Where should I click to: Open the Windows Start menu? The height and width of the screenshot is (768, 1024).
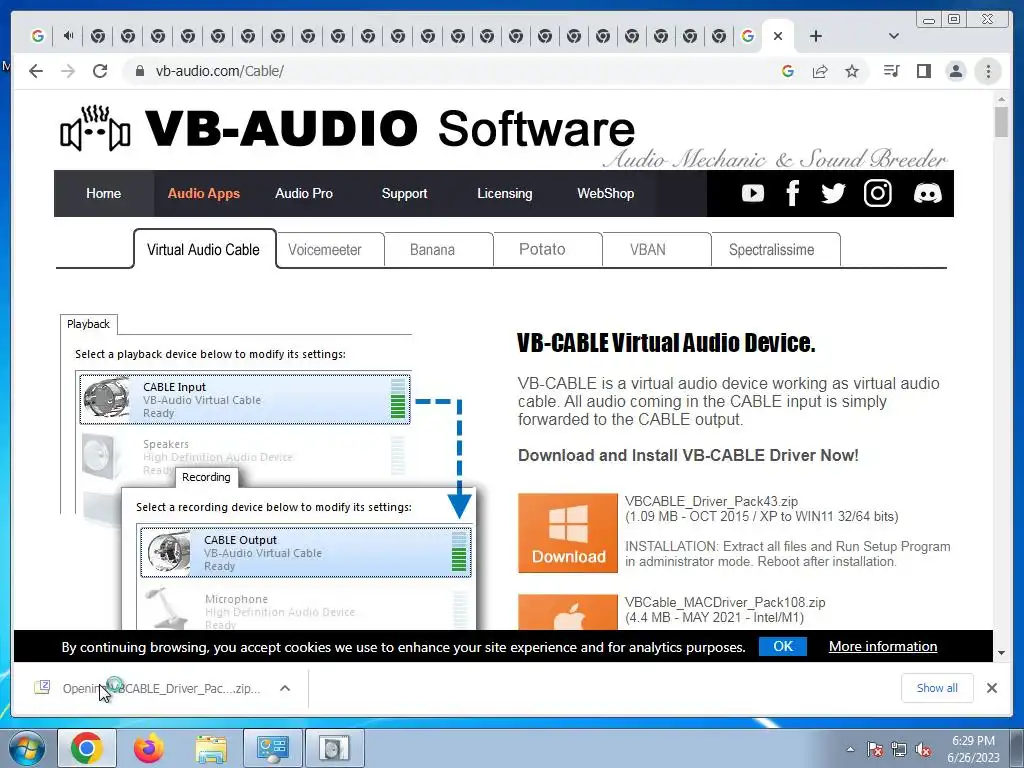coord(27,748)
